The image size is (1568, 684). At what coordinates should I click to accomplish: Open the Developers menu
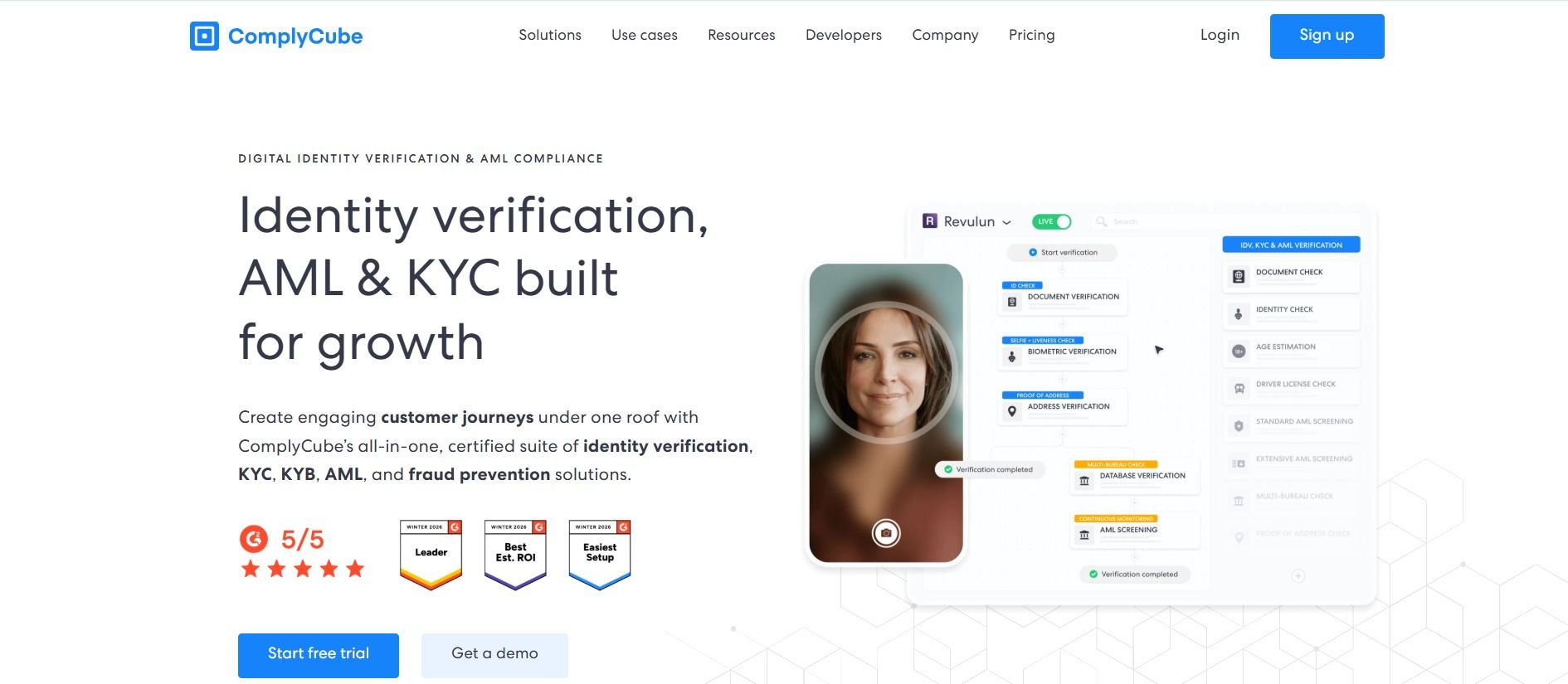(x=844, y=35)
